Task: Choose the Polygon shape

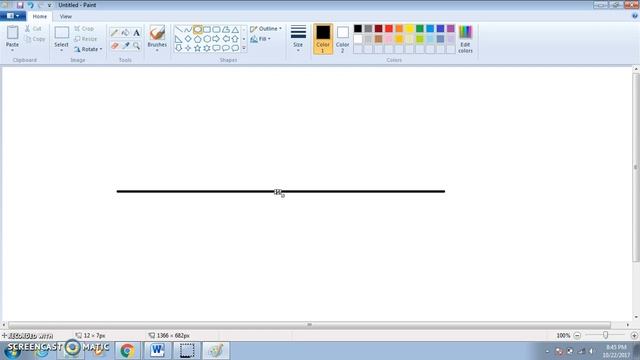Action: coord(226,29)
